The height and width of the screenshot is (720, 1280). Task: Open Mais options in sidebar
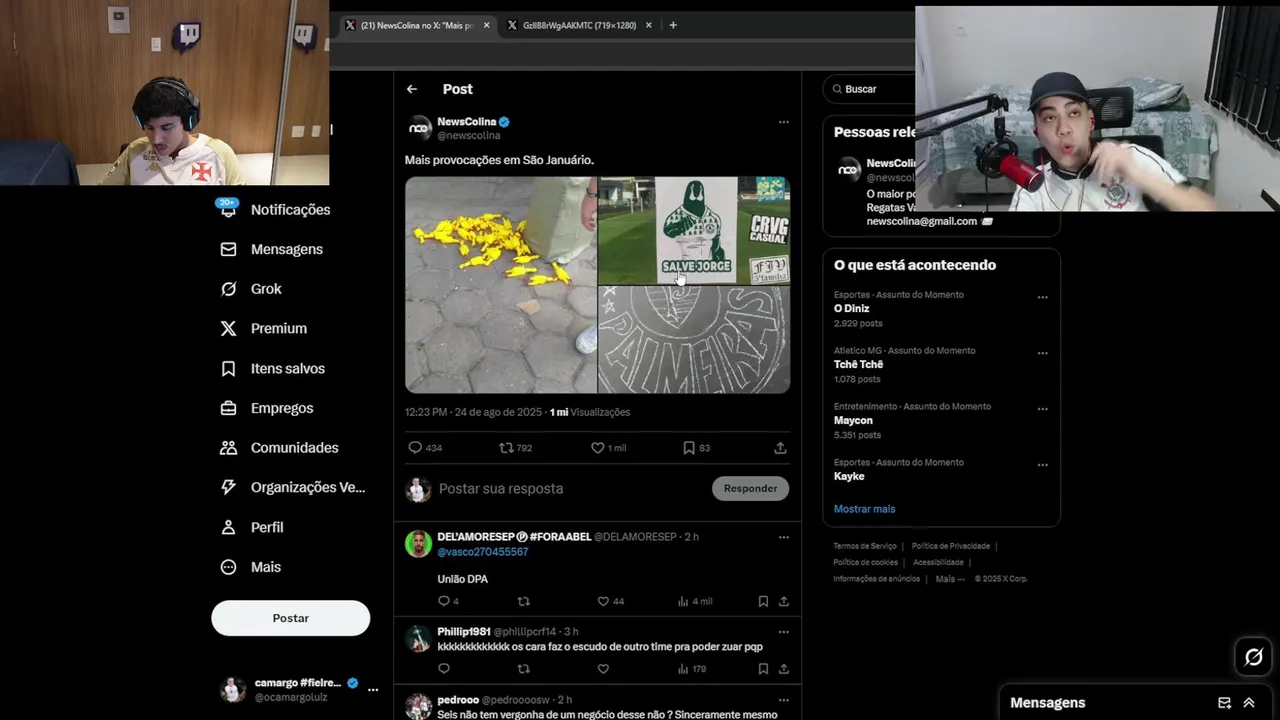click(x=251, y=567)
